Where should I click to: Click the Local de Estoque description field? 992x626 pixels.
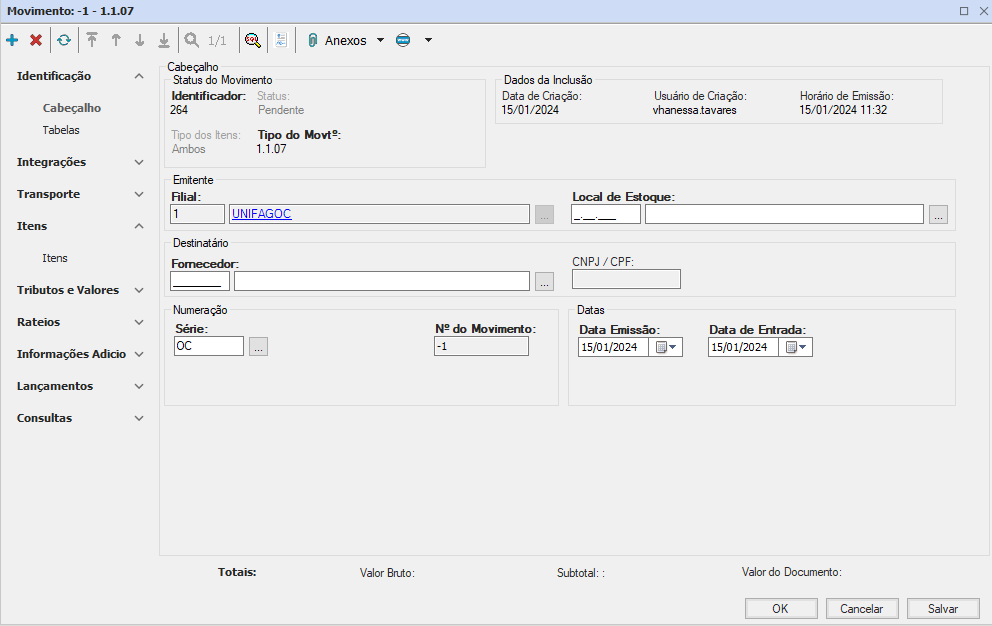[x=783, y=214]
